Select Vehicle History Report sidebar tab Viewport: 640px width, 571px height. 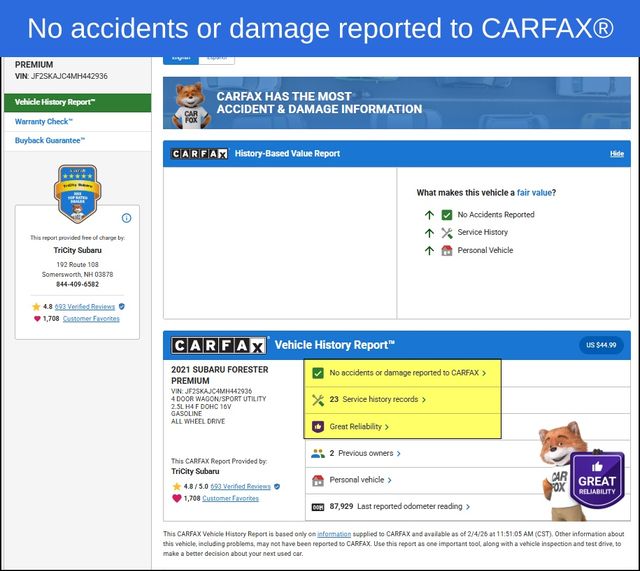click(x=76, y=102)
